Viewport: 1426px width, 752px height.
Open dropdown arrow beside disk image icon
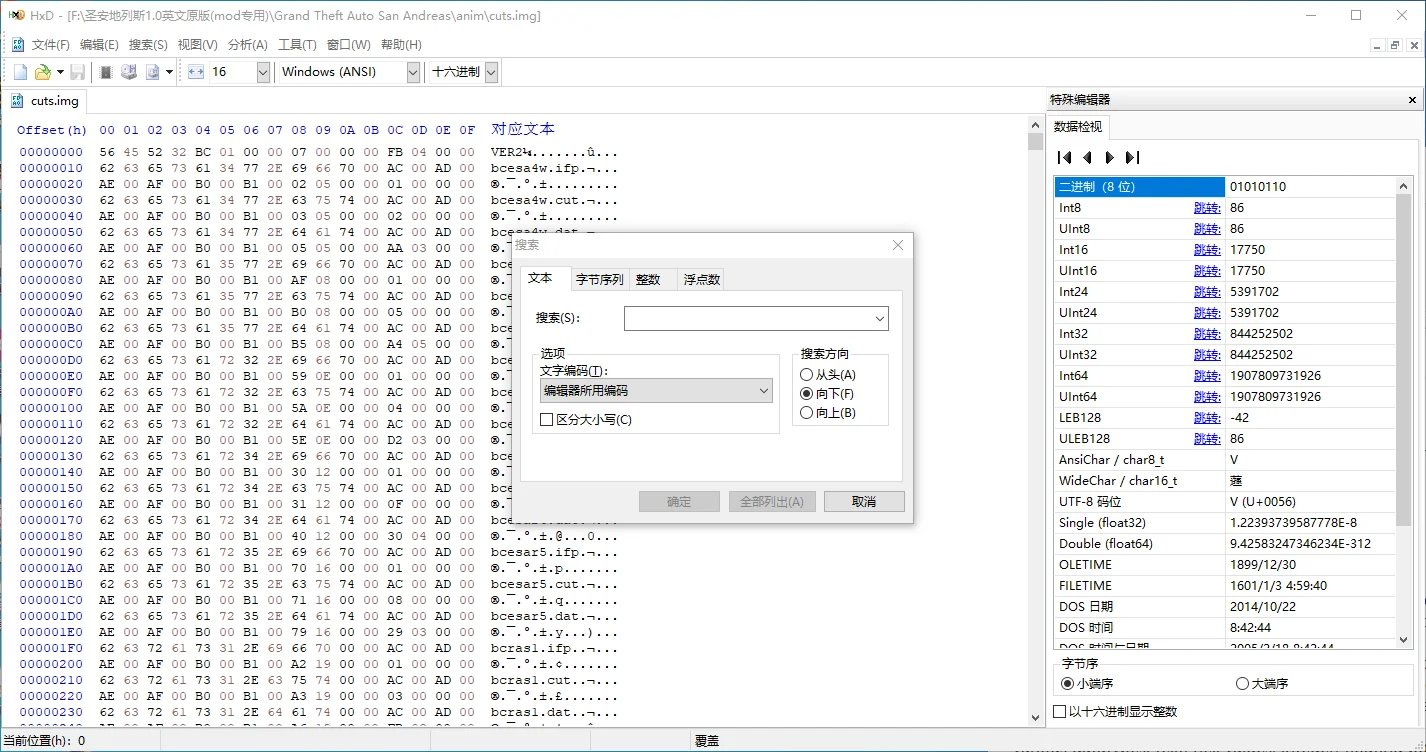click(169, 72)
